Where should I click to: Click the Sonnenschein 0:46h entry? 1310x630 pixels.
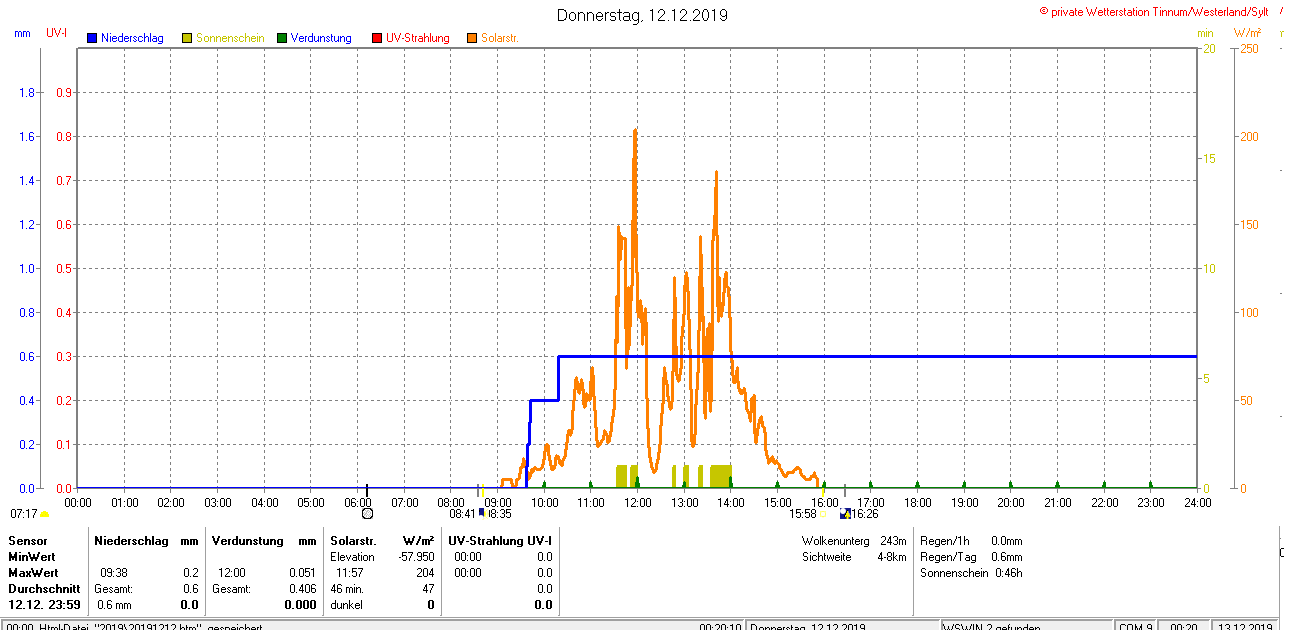tap(971, 573)
